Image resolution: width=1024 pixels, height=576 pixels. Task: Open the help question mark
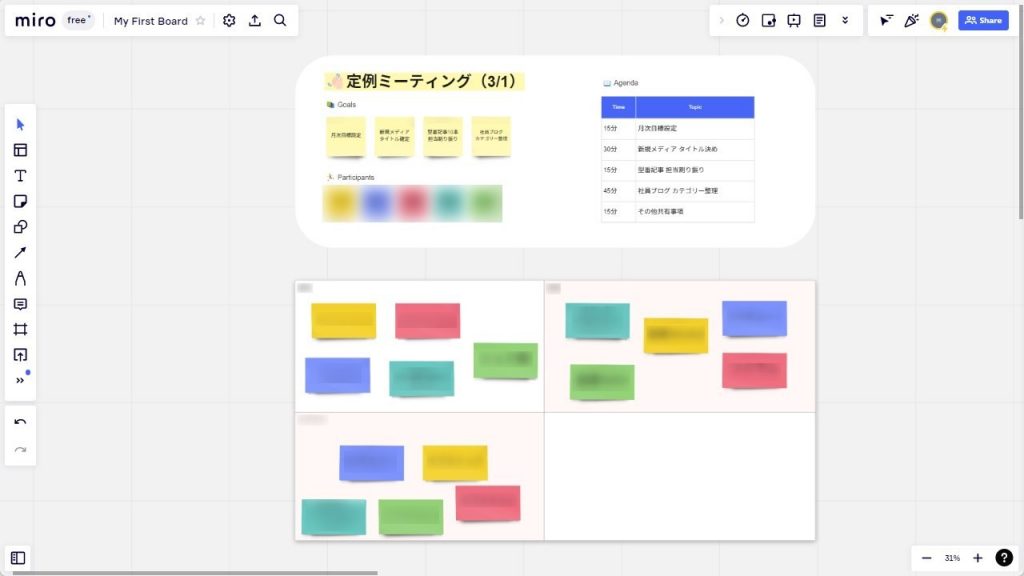pos(1004,558)
